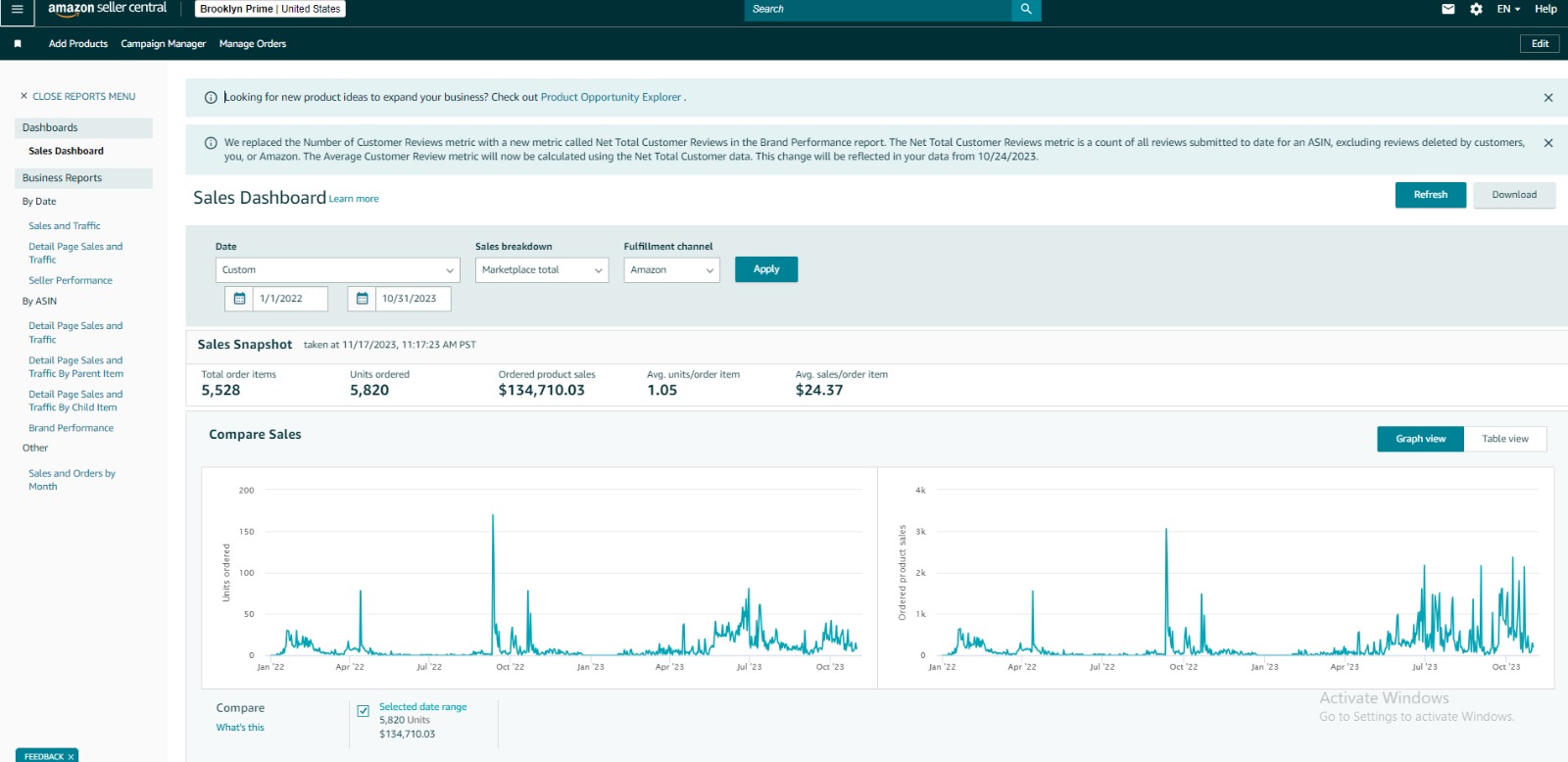Image resolution: width=1568 pixels, height=762 pixels.
Task: Open the Help menu
Action: 1545,9
